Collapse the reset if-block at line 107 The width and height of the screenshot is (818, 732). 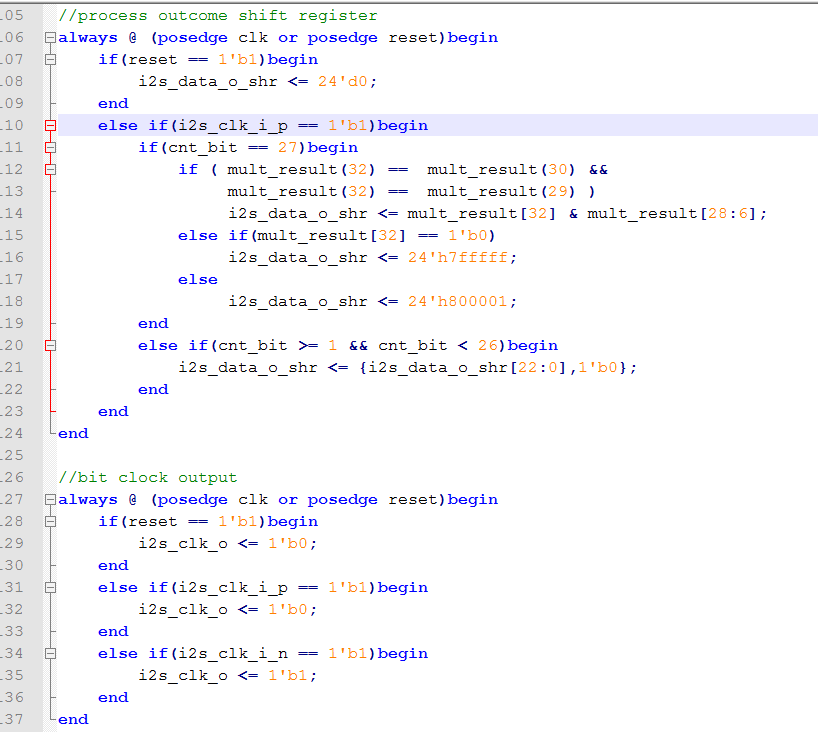pyautogui.click(x=50, y=59)
